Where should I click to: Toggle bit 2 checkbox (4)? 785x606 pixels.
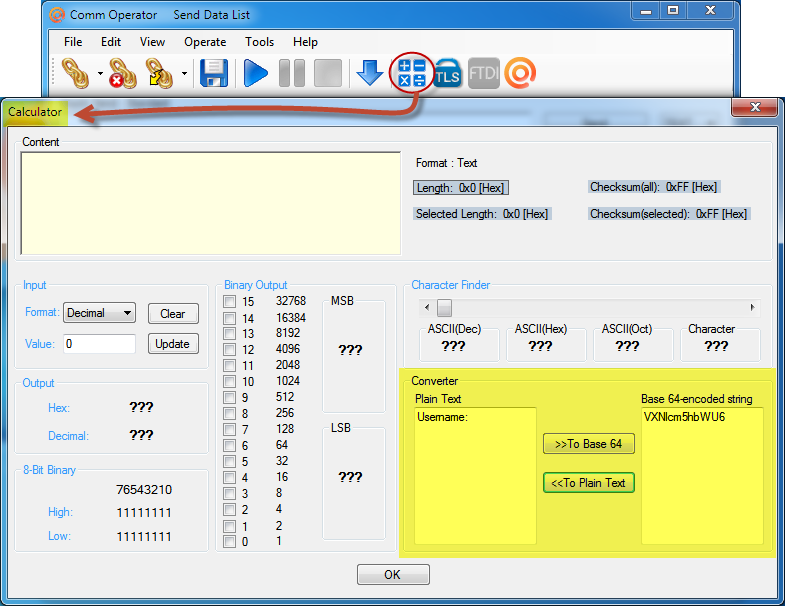(230, 509)
